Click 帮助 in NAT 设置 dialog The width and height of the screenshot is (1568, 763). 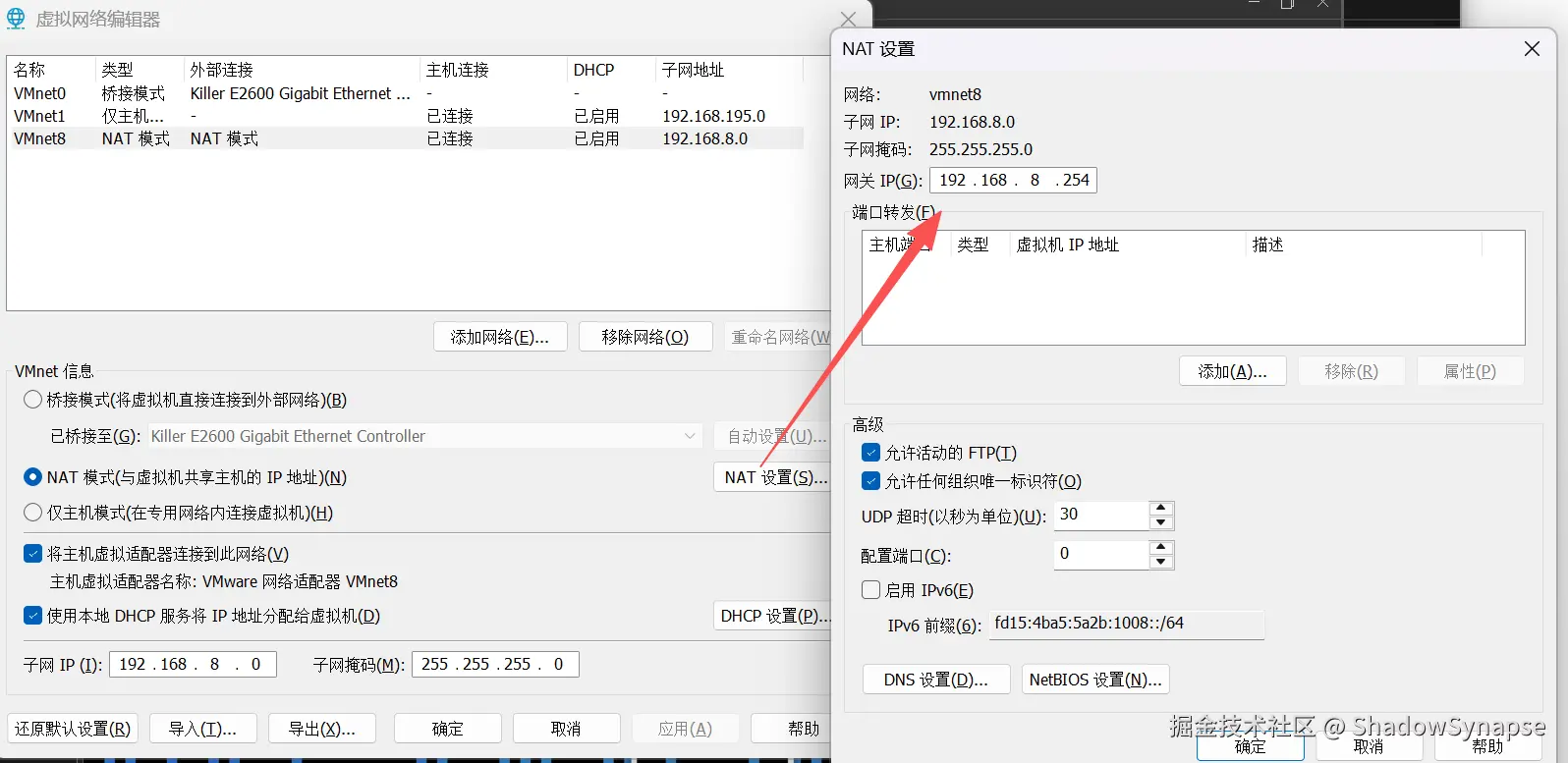[x=1487, y=747]
